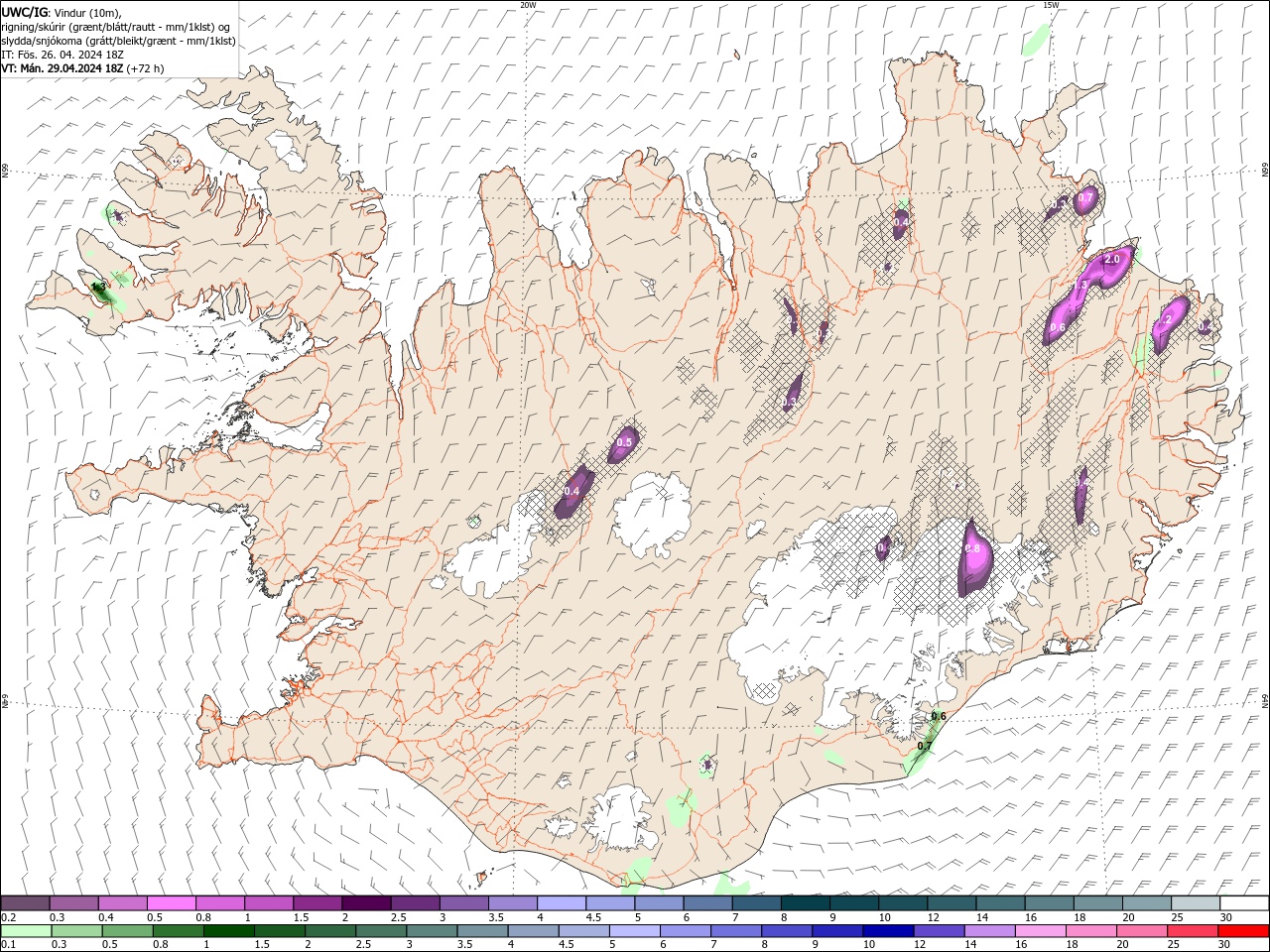
Task: Choose the white 30 swatch in the upper legend
Action: tap(1244, 903)
